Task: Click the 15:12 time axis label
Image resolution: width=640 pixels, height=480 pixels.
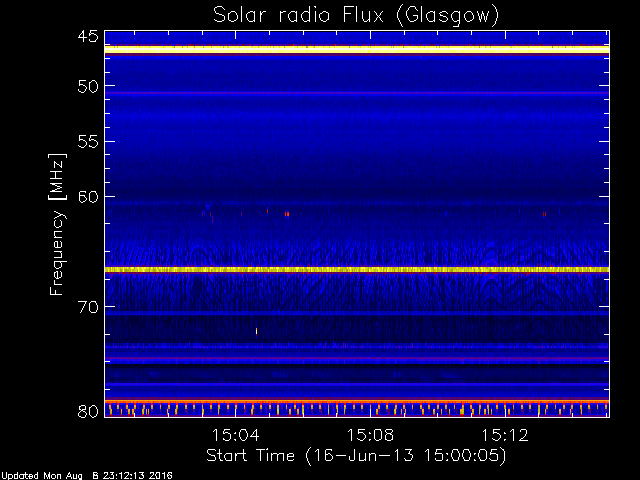Action: (x=505, y=436)
